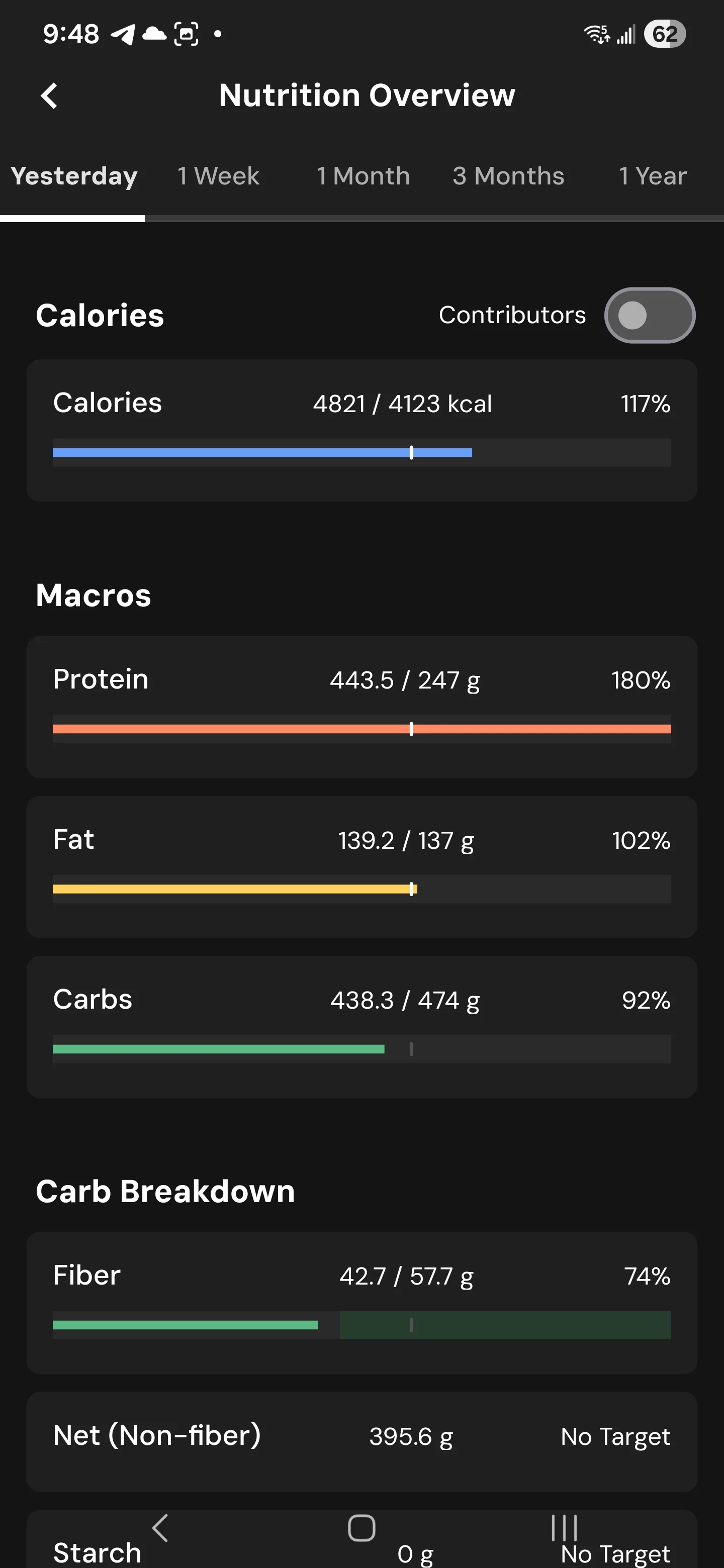Select the Yesterday tab
This screenshot has width=724, height=1568.
click(x=74, y=176)
